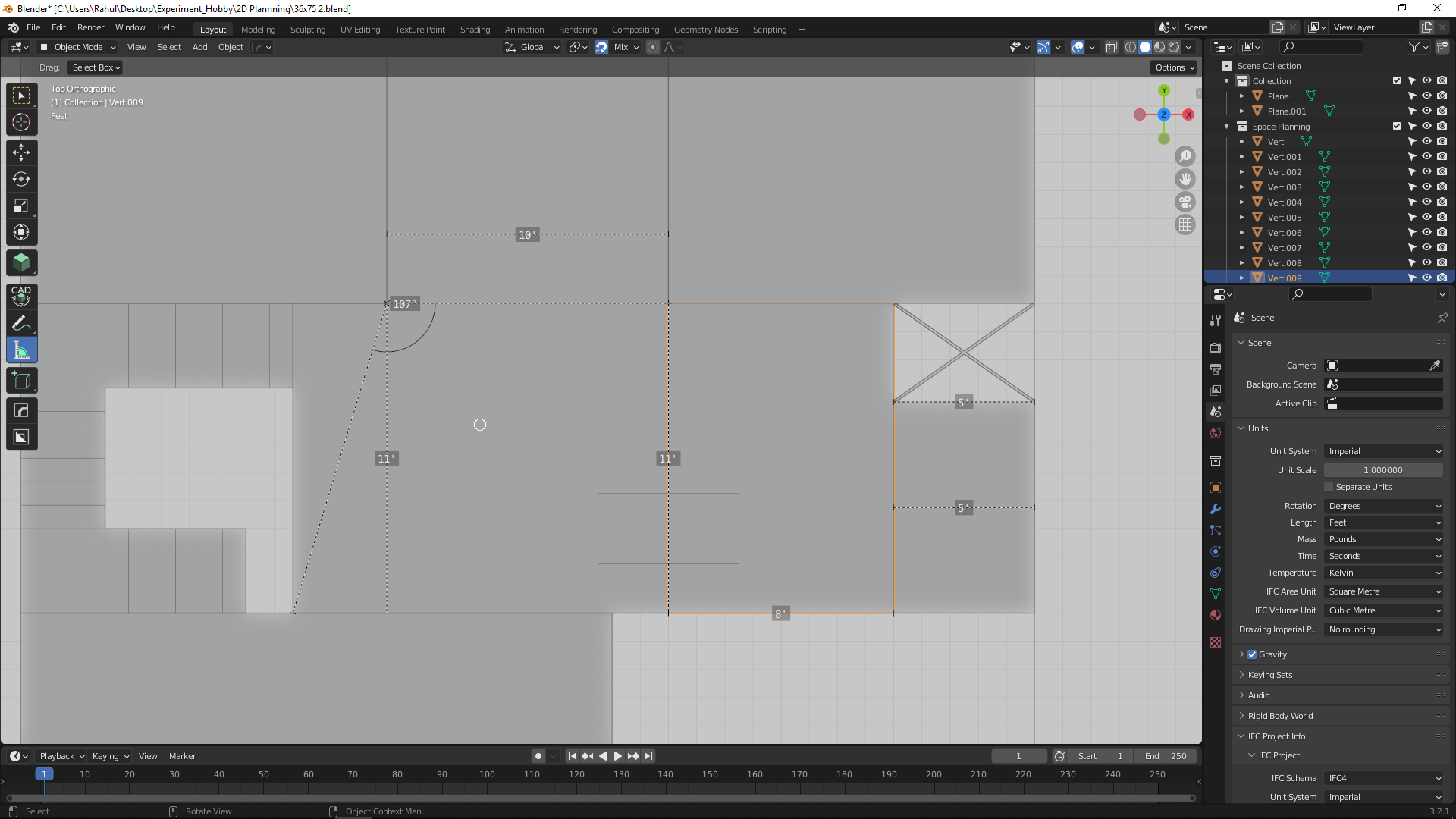Switch to the Sculpting workspace tab
1456x819 pixels.
308,30
